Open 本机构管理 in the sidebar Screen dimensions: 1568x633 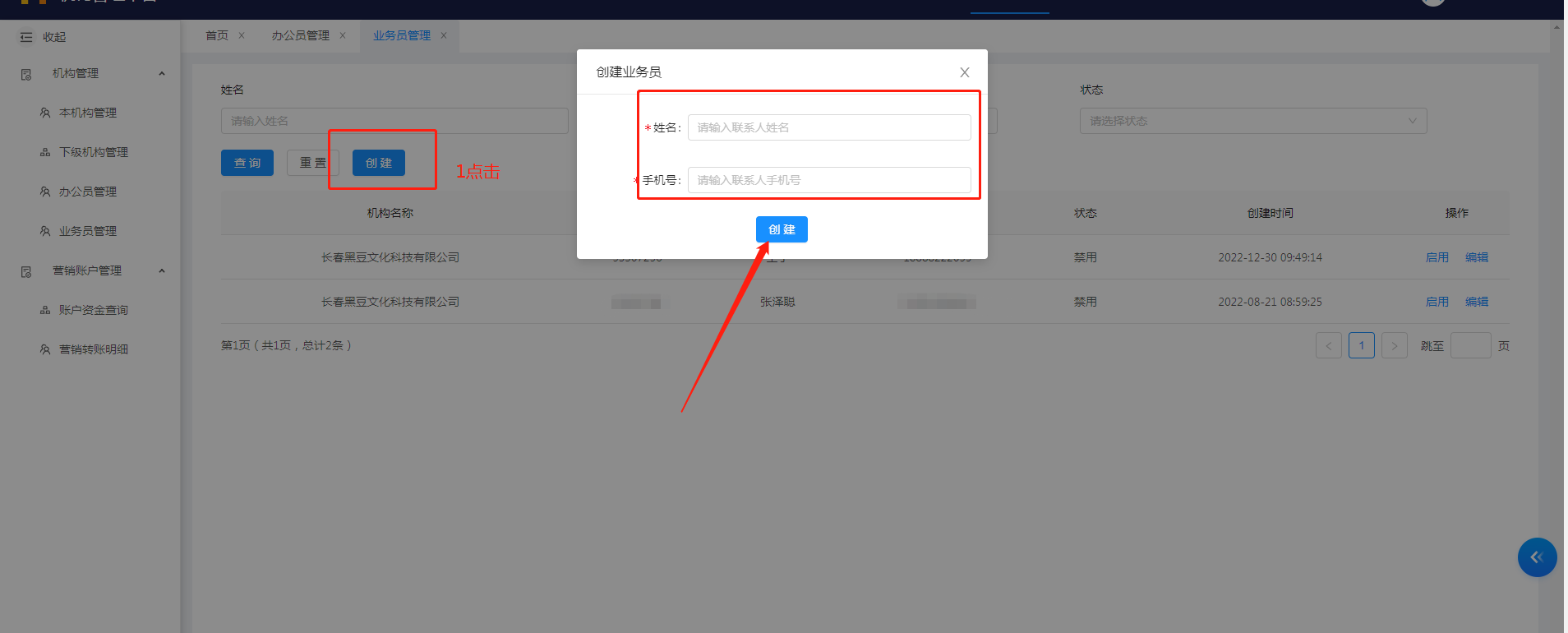coord(88,113)
